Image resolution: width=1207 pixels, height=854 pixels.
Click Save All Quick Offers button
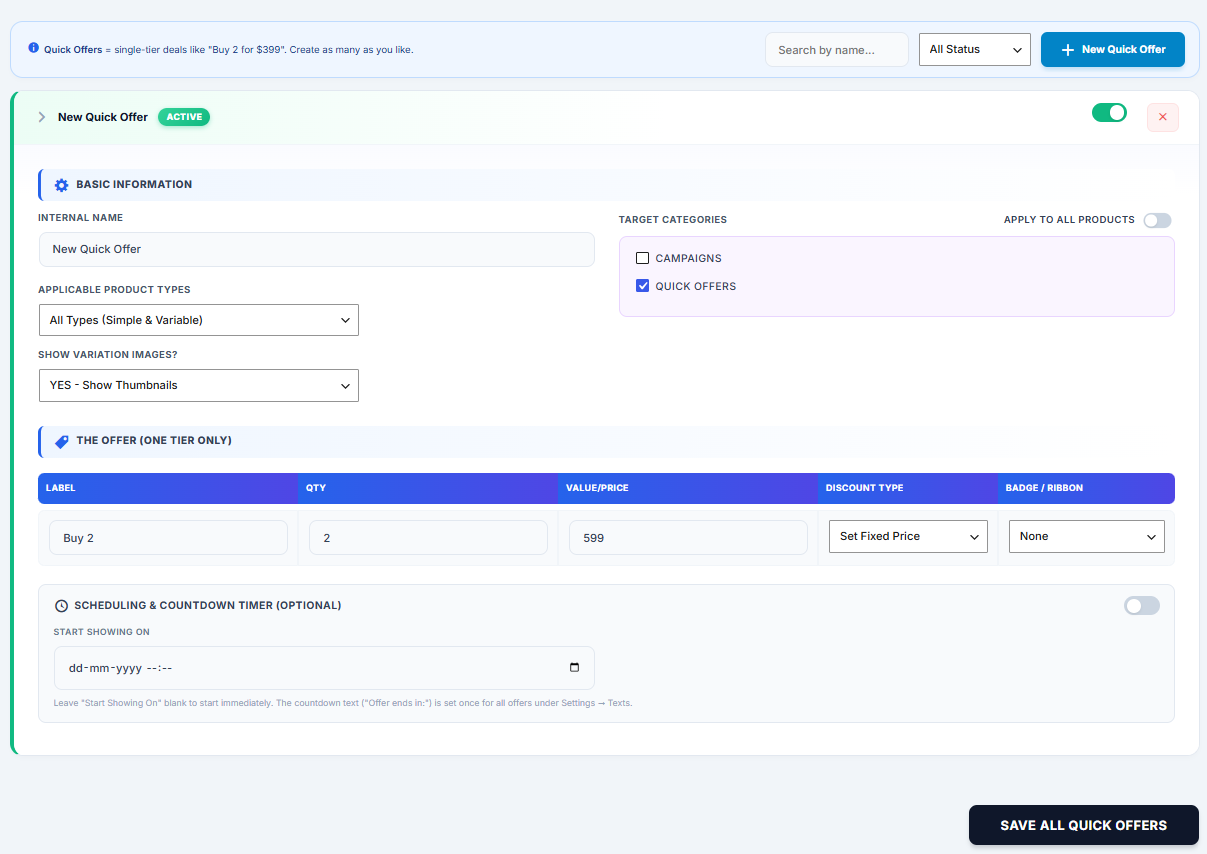pos(1084,825)
